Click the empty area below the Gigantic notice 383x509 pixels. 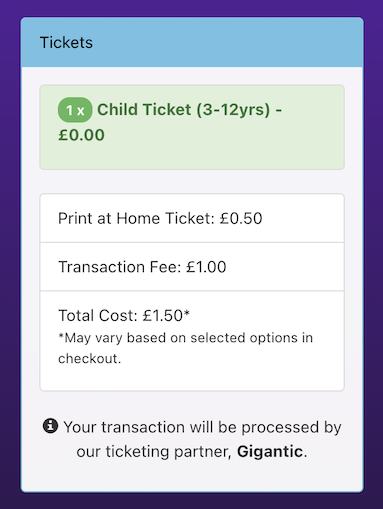[x=192, y=477]
